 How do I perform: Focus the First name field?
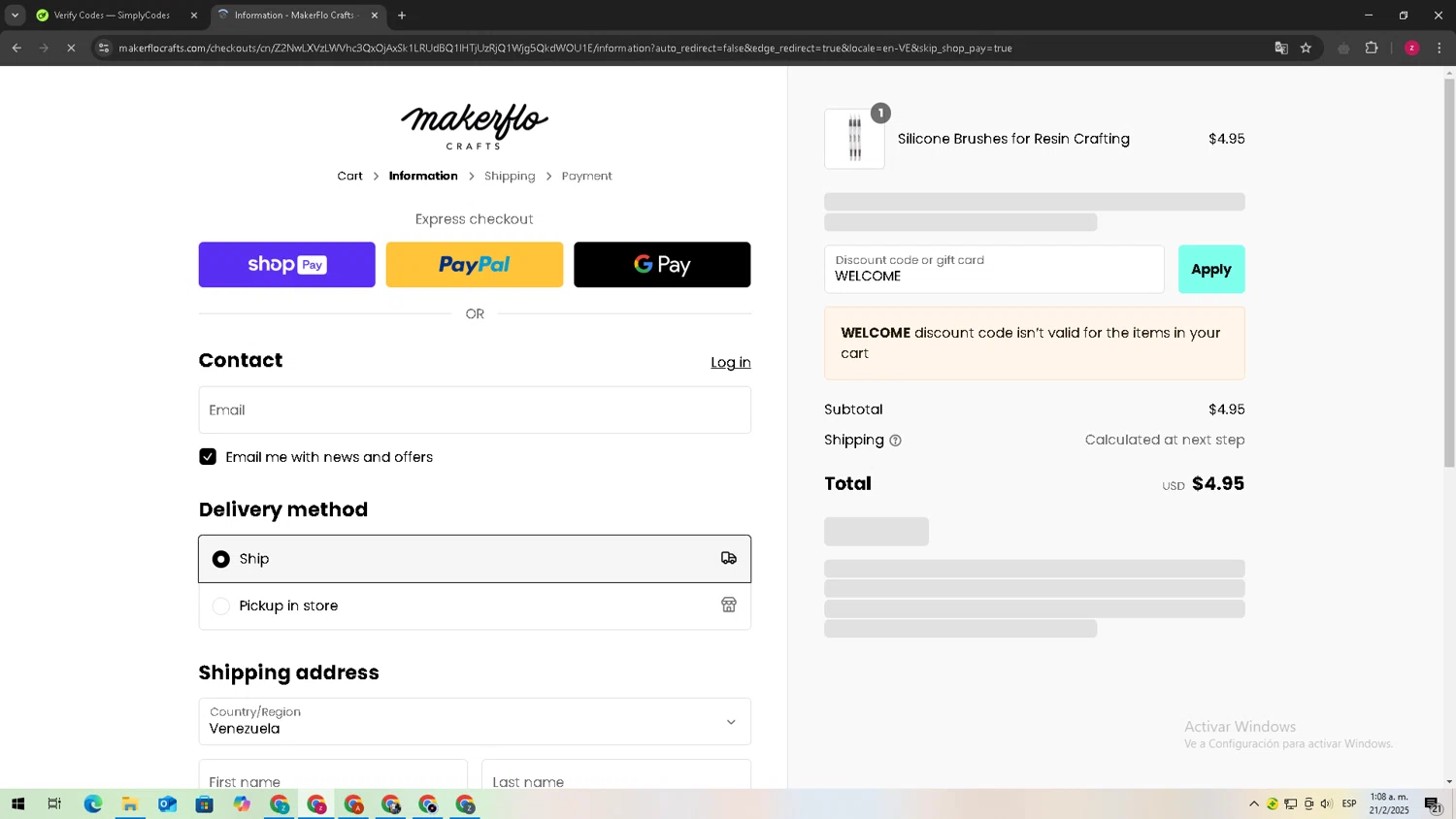tap(333, 775)
